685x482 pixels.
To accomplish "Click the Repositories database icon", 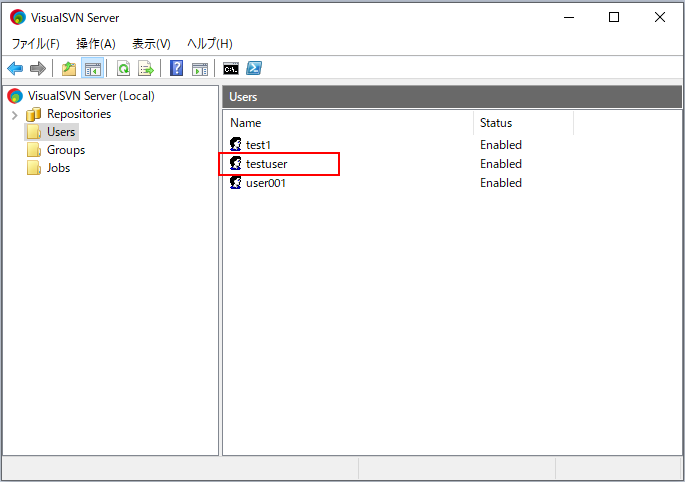I will [x=34, y=114].
